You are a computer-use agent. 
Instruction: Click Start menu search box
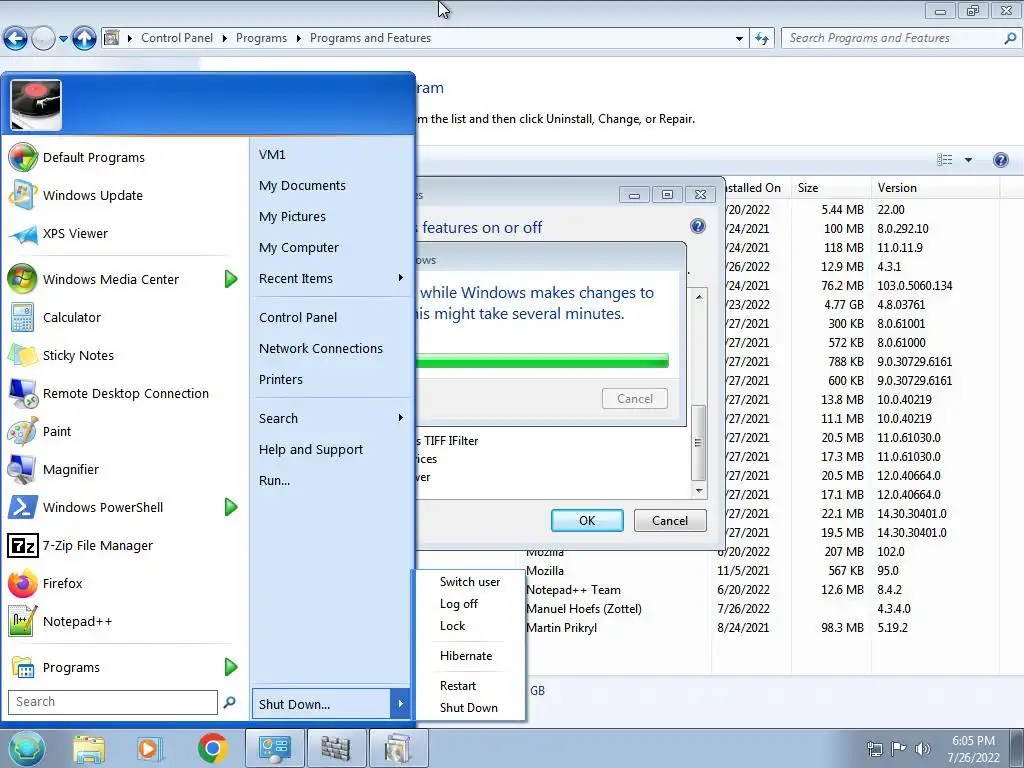[x=112, y=702]
